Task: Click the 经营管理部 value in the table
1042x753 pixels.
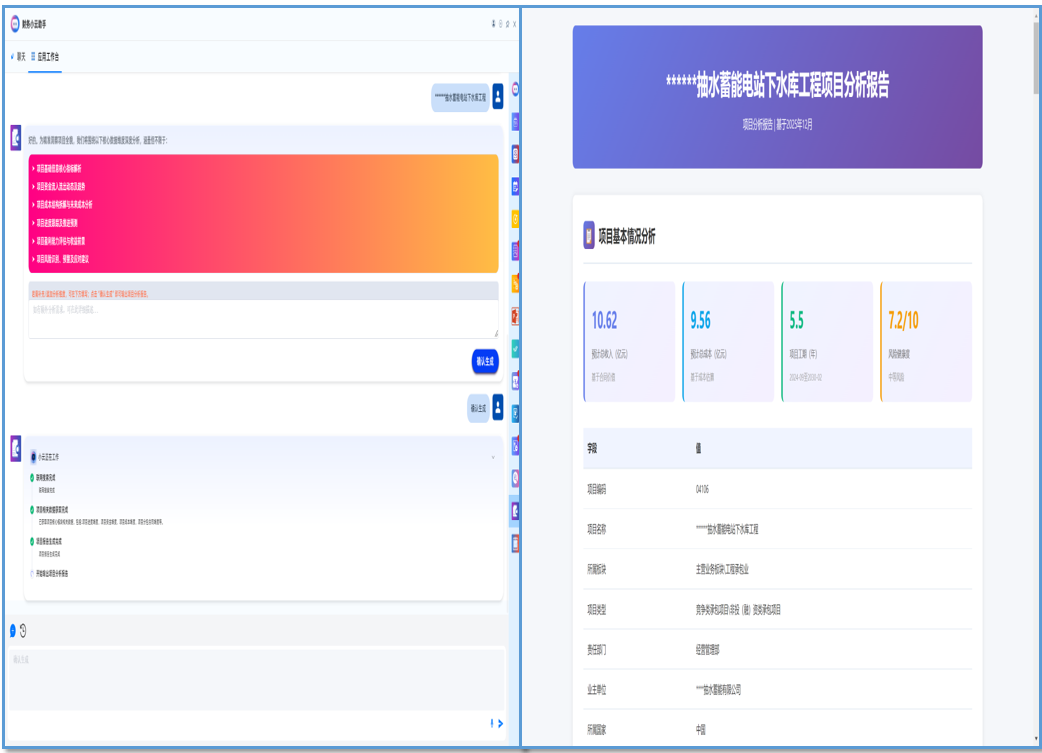Action: 707,650
